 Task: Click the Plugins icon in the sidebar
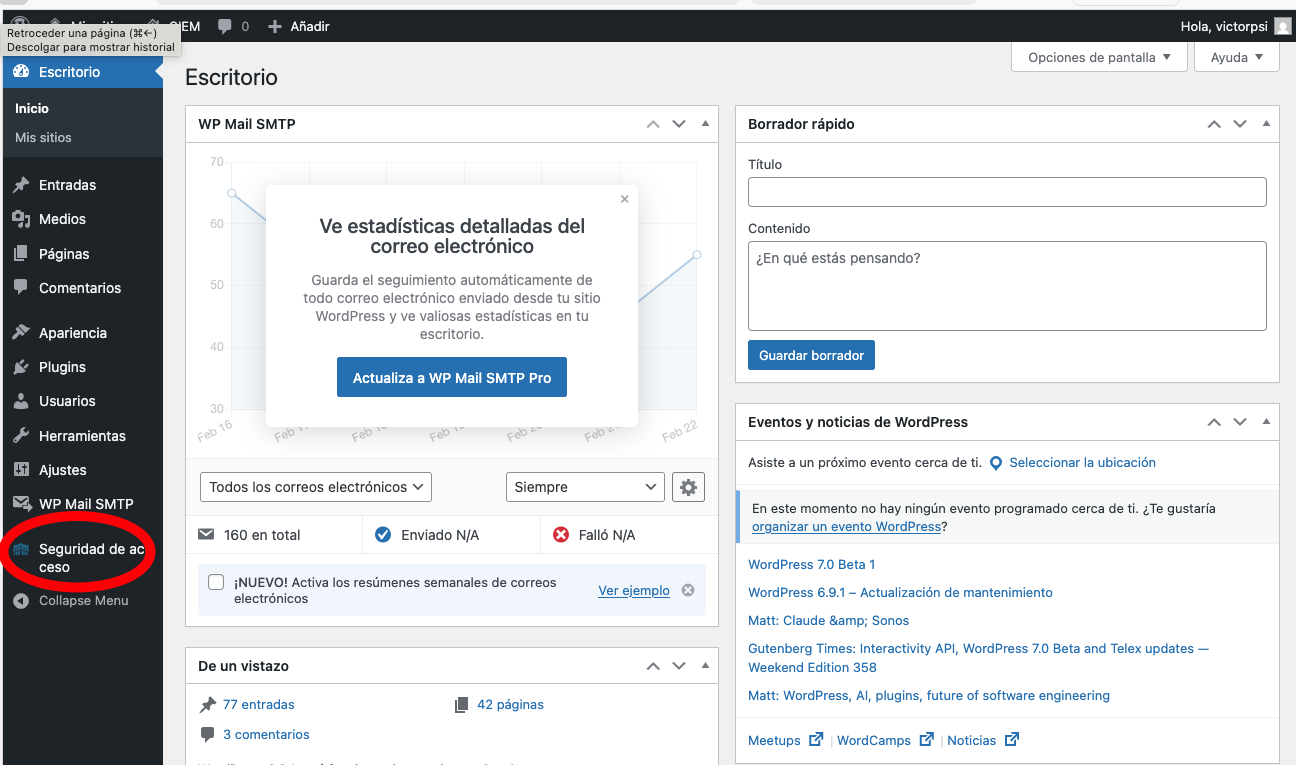[21, 367]
